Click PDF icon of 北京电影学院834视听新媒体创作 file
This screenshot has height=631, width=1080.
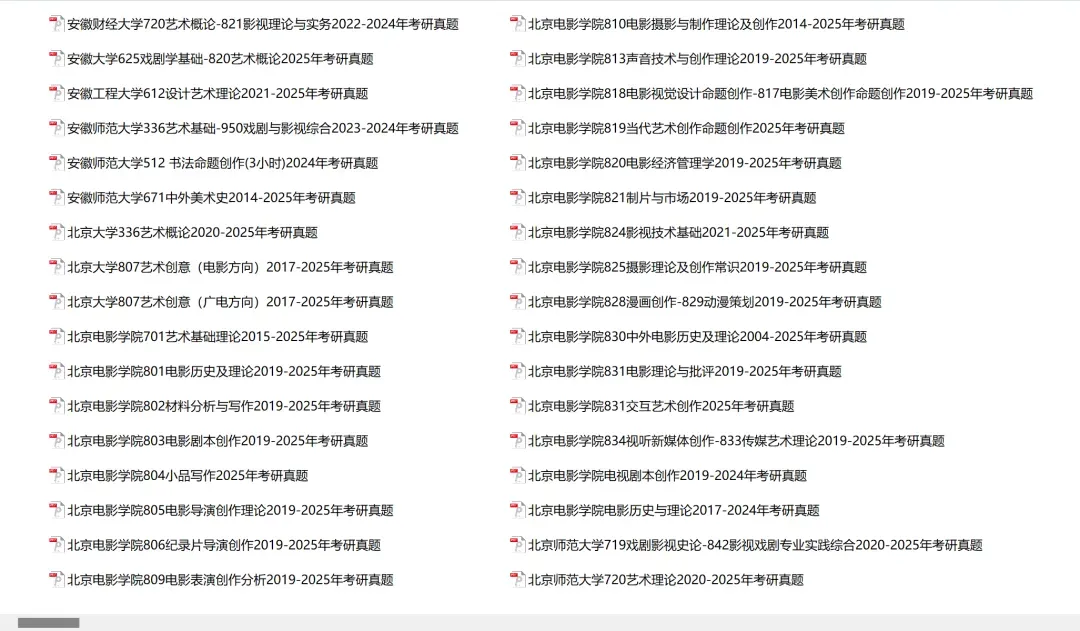tap(517, 440)
